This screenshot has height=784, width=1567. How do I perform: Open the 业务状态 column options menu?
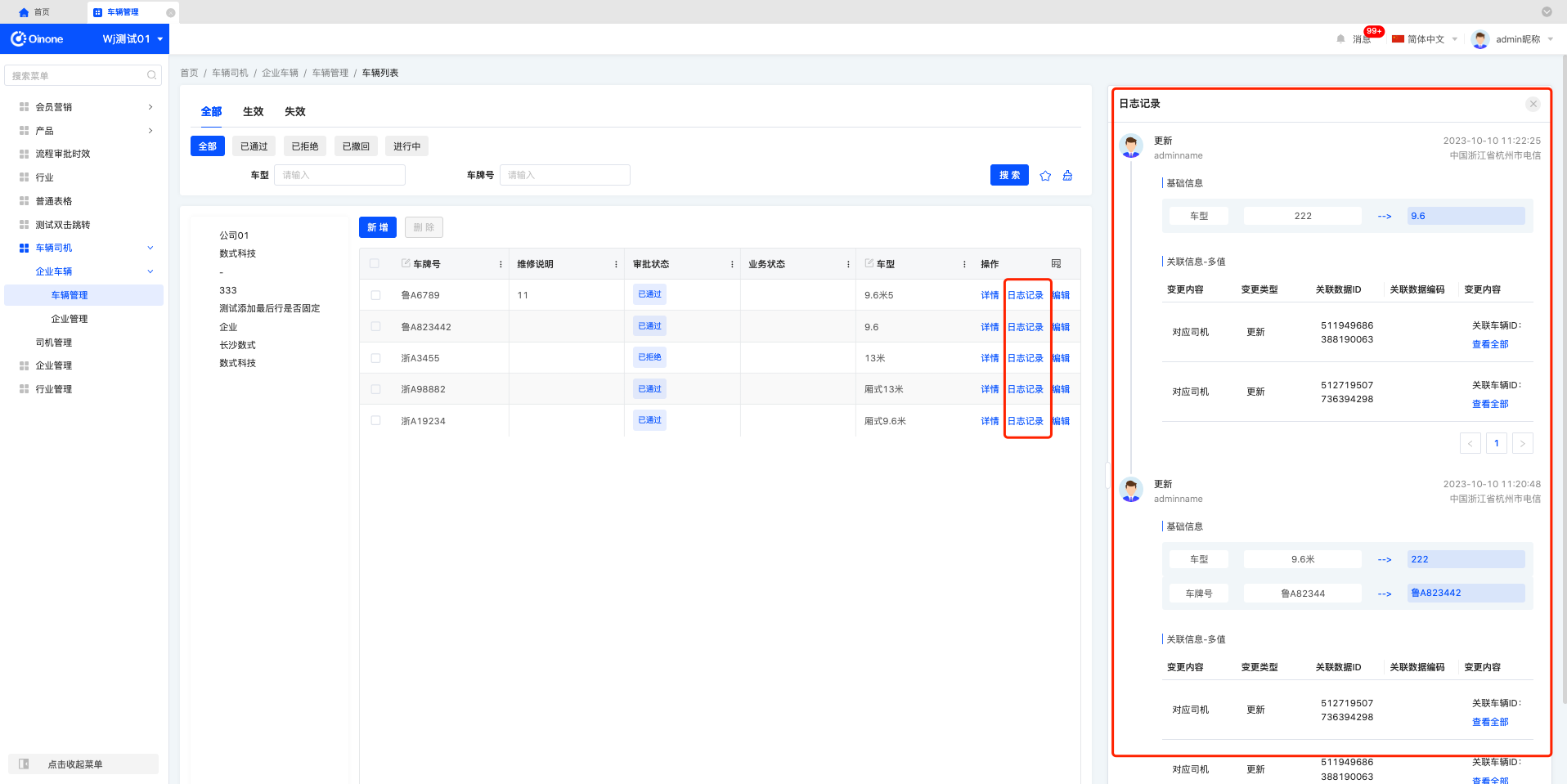(848, 264)
